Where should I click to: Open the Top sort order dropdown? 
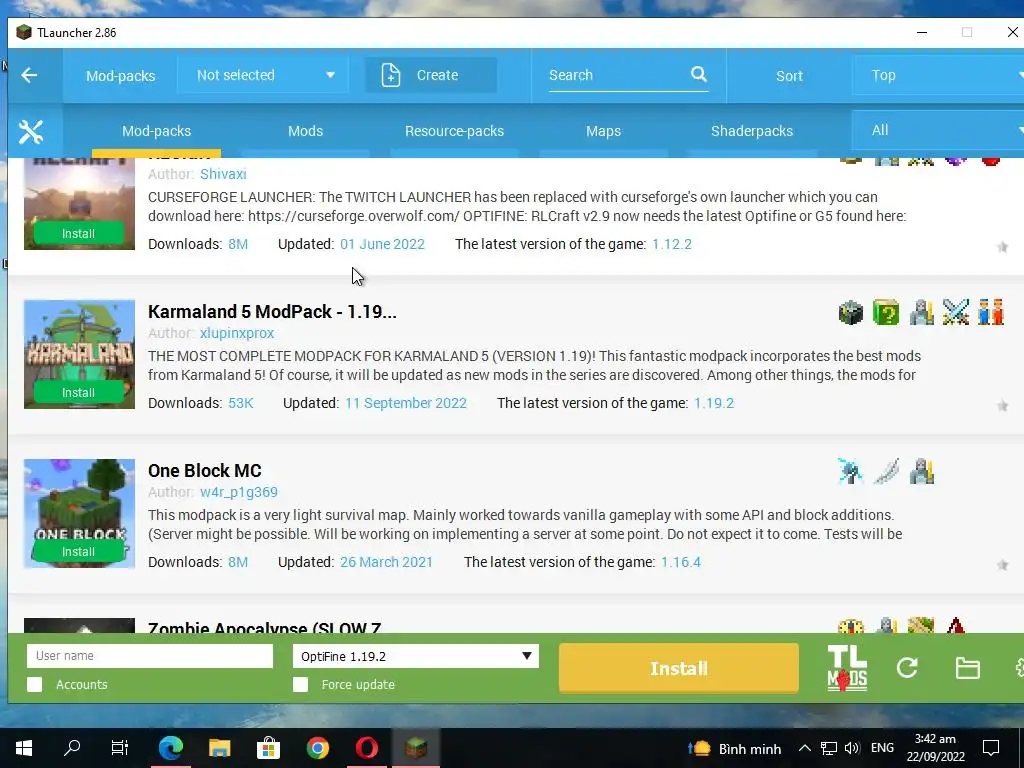pos(938,75)
